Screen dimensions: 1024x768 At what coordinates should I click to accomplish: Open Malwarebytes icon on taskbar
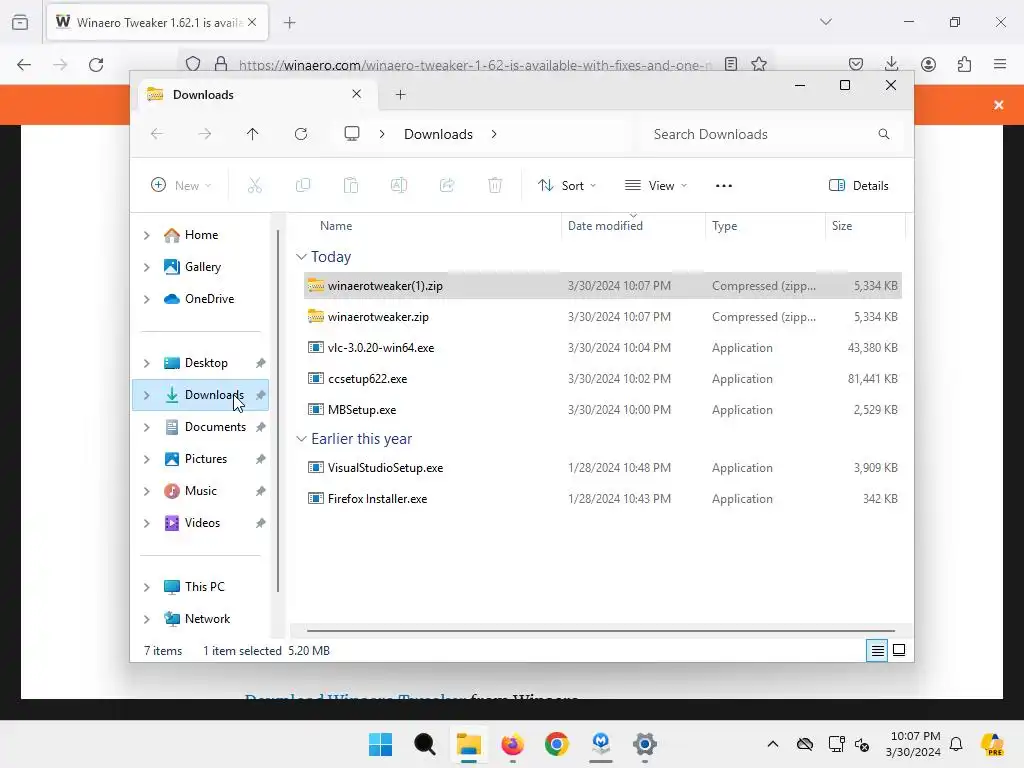point(601,744)
